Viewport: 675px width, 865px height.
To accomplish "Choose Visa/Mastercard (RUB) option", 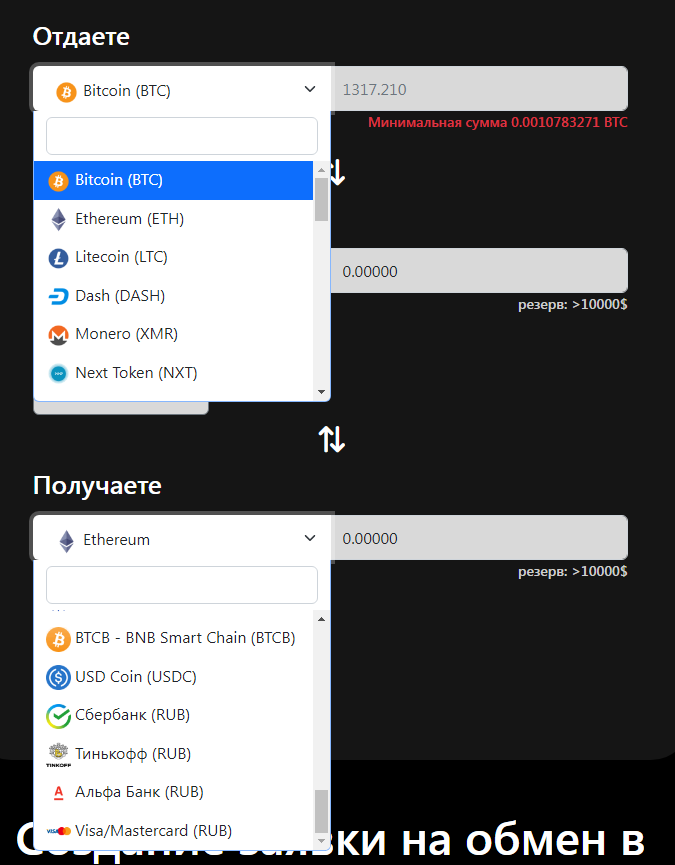I will [174, 831].
